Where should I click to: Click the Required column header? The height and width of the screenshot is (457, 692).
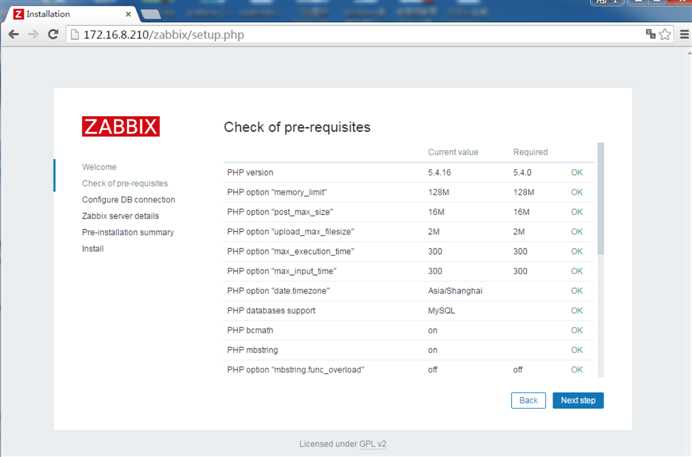[x=530, y=152]
